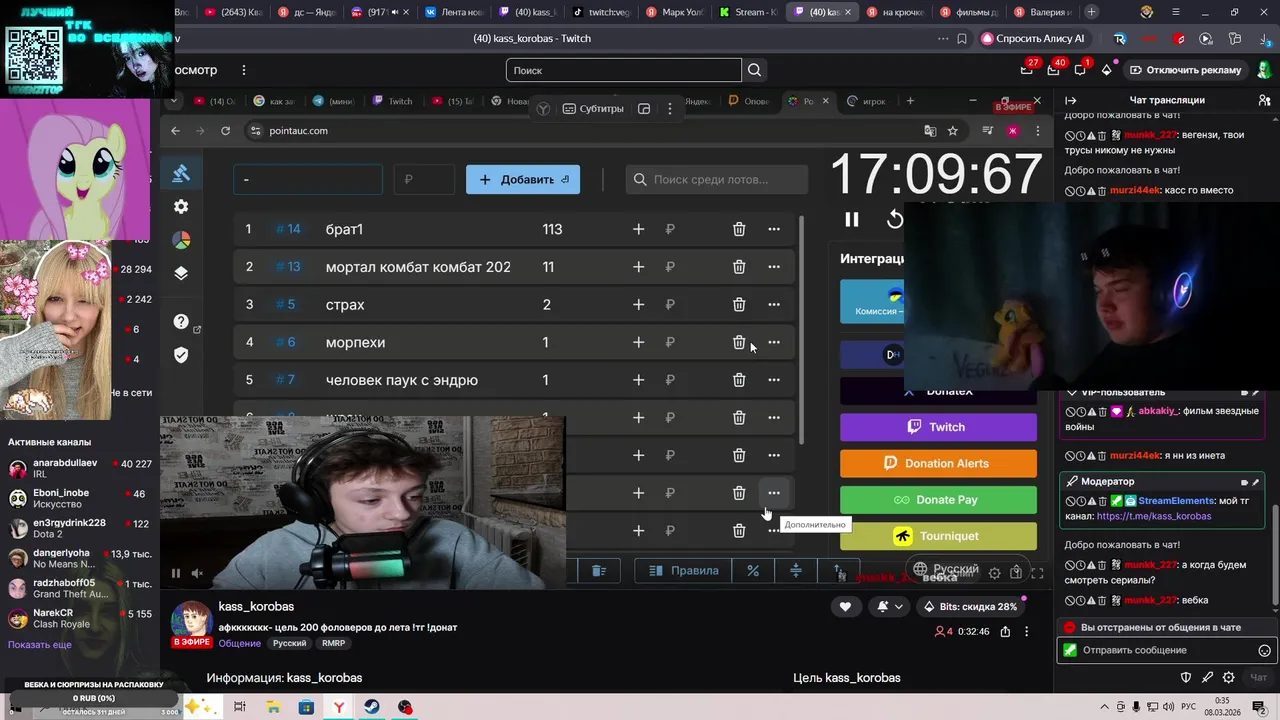Open Steam from the taskbar

tap(372, 707)
